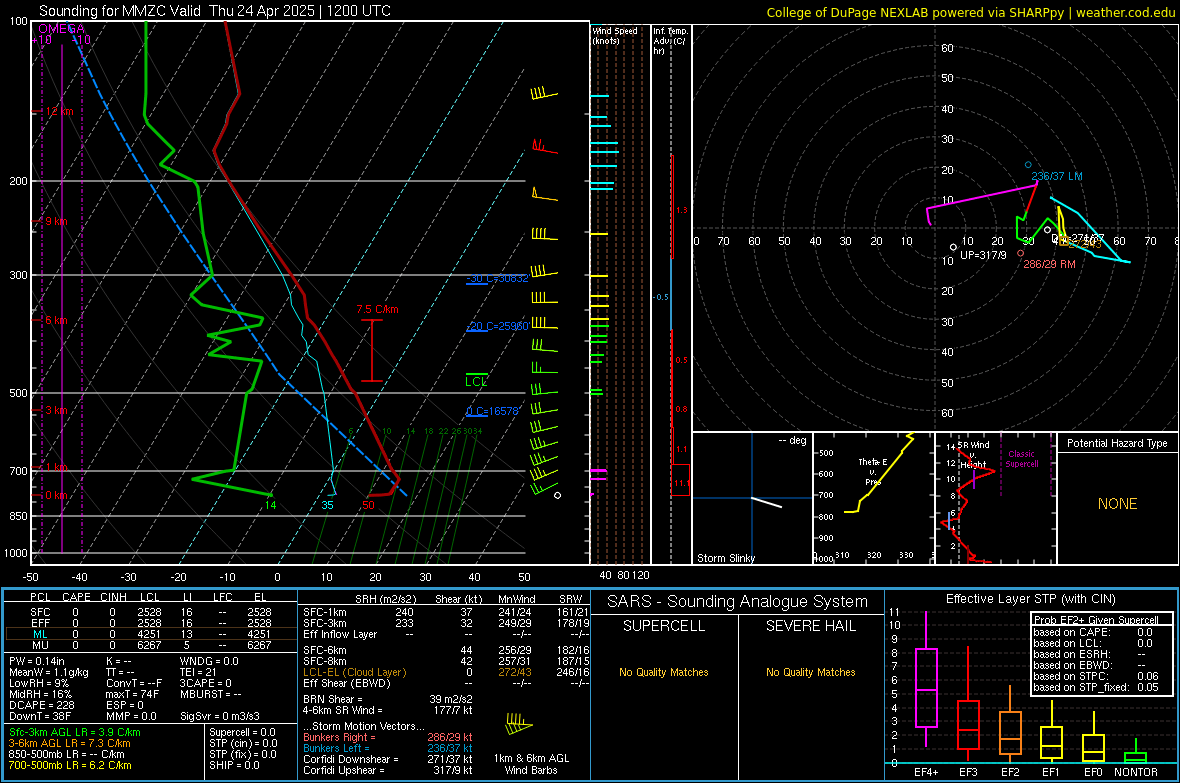Click the SHIP = 0.0 value

[x=234, y=765]
